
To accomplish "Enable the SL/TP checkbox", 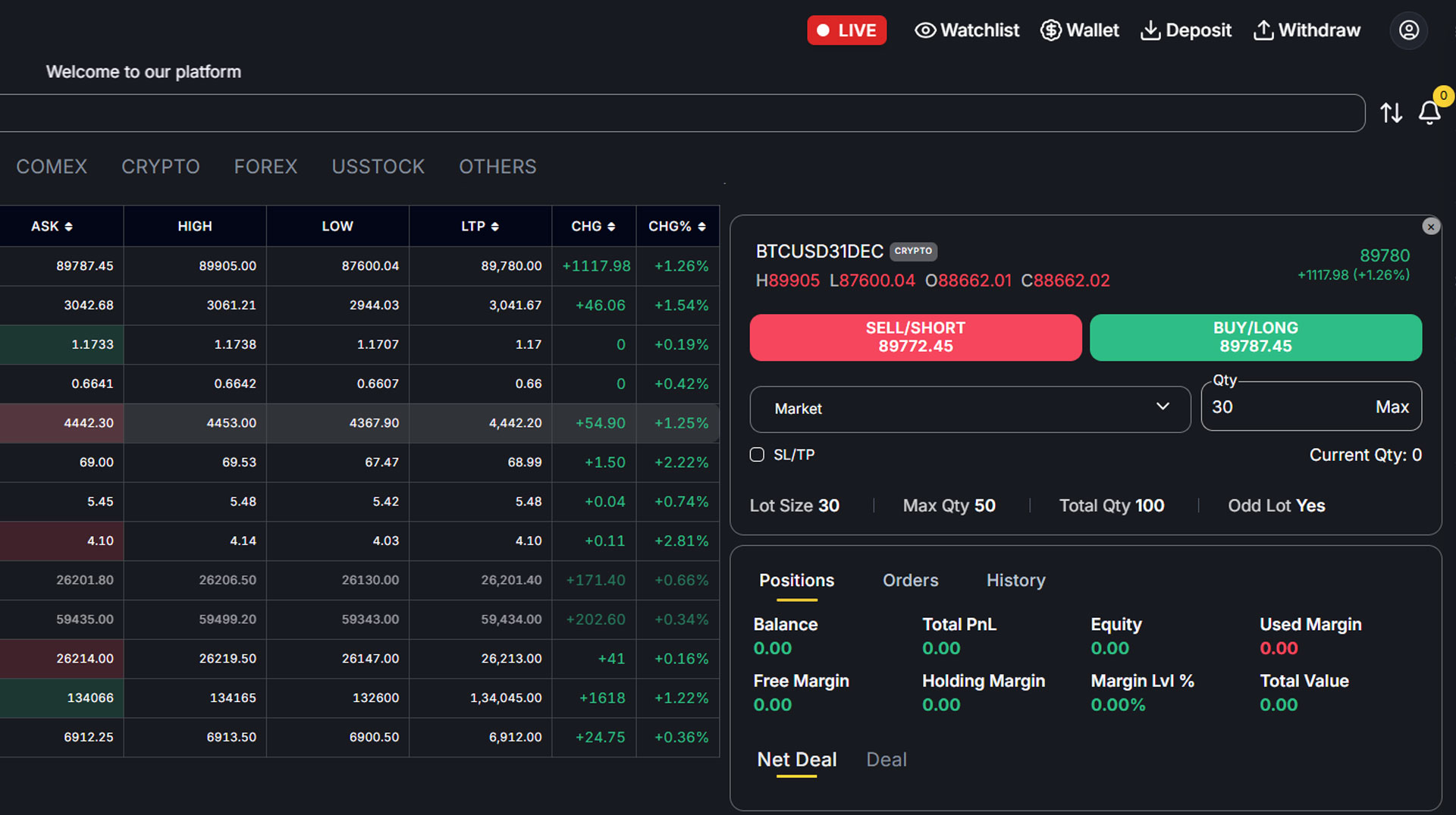I will click(757, 454).
